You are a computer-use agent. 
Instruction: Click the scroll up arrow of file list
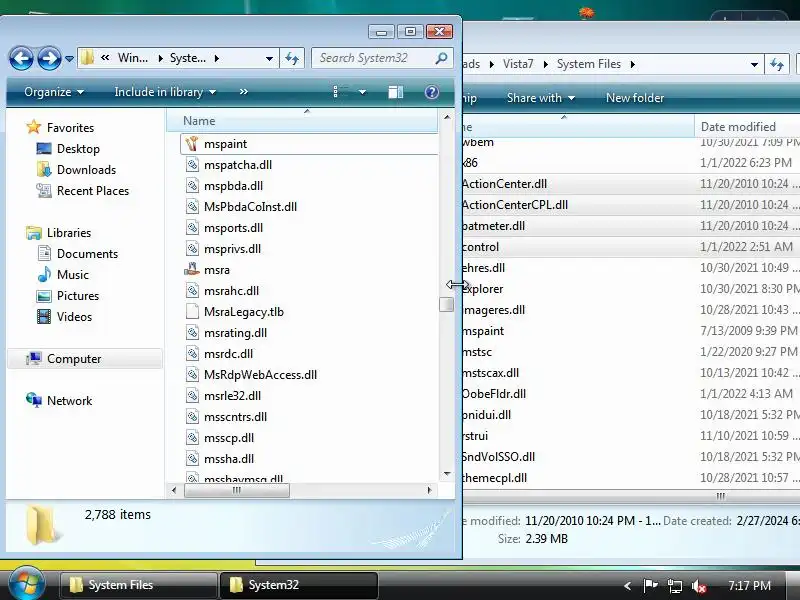447,117
